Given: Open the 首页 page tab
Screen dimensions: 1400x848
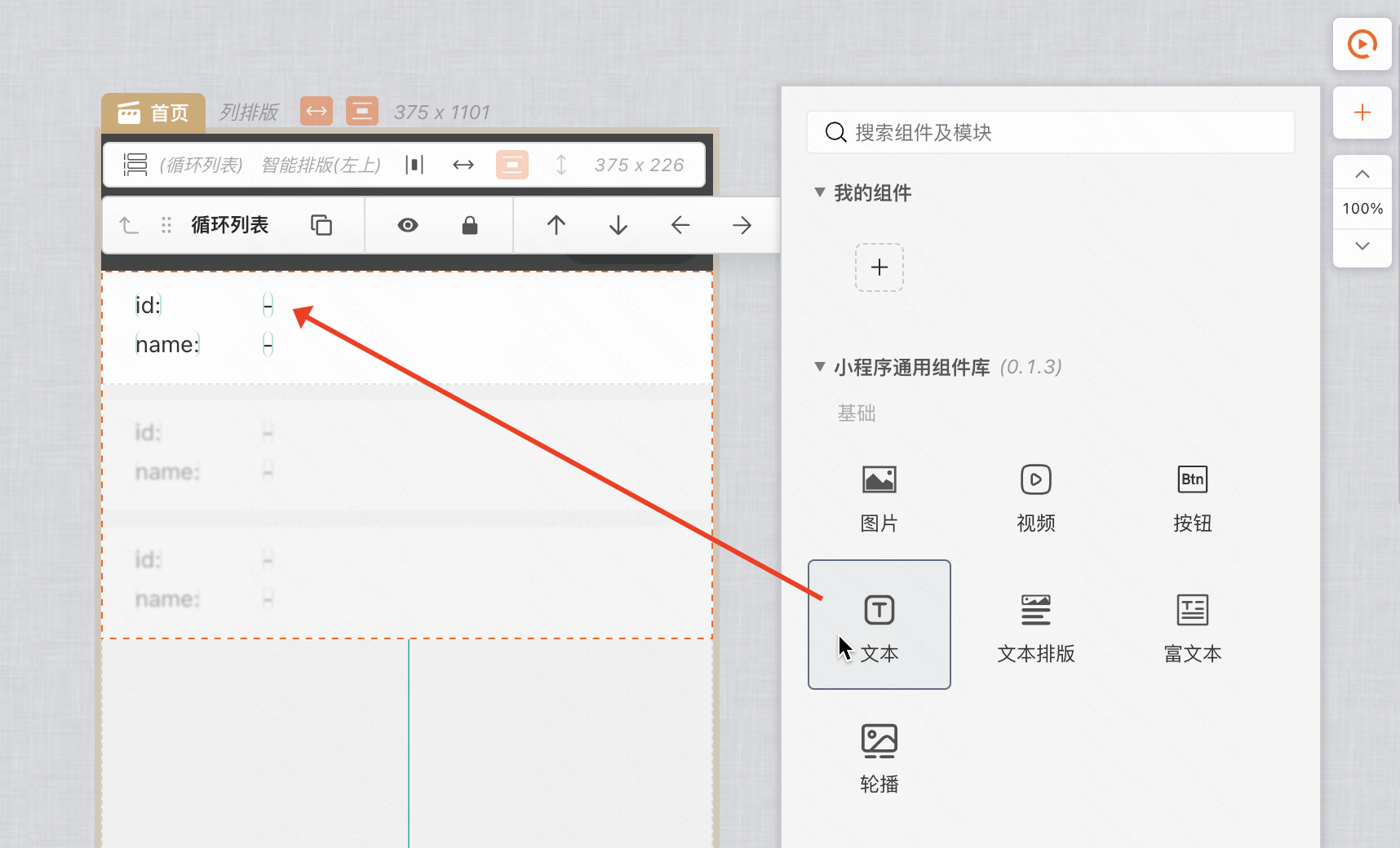Looking at the screenshot, I should (x=153, y=113).
